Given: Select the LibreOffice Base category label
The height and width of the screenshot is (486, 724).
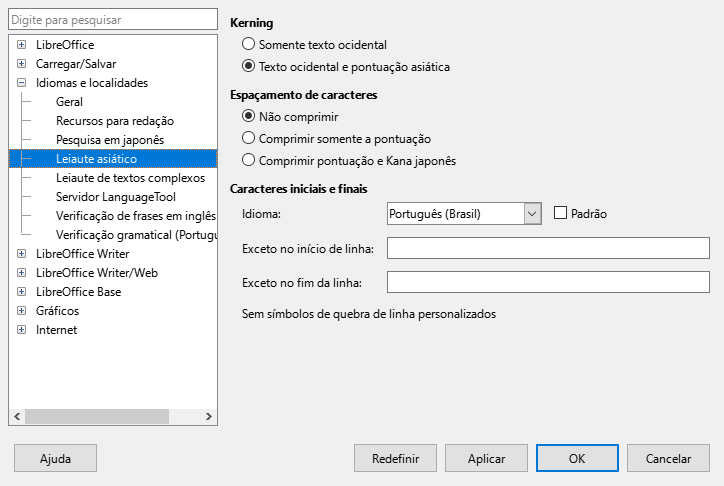Looking at the screenshot, I should pyautogui.click(x=78, y=291).
